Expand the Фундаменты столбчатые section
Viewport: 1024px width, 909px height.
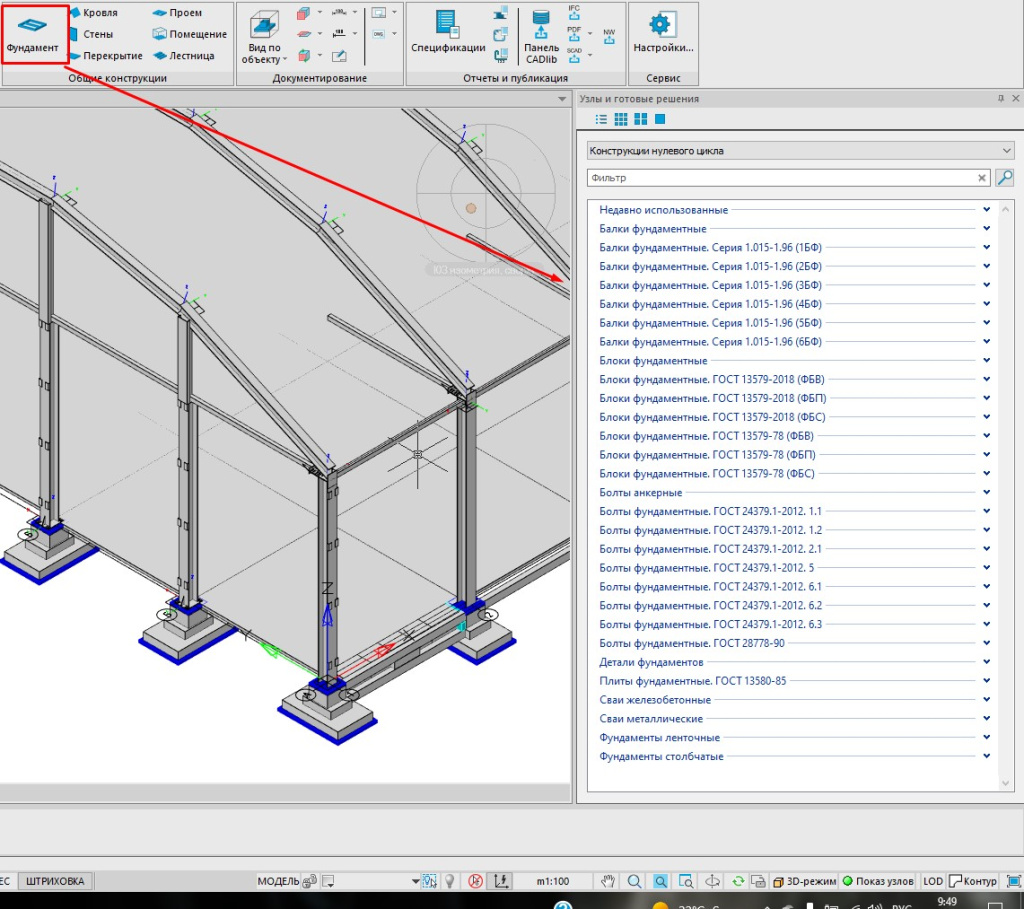pyautogui.click(x=661, y=757)
